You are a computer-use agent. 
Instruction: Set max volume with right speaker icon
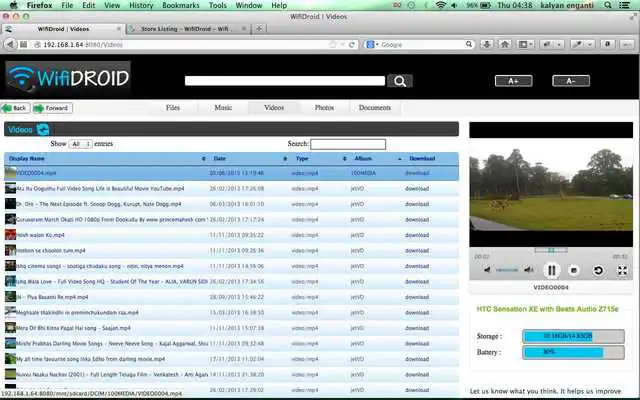pyautogui.click(x=529, y=270)
